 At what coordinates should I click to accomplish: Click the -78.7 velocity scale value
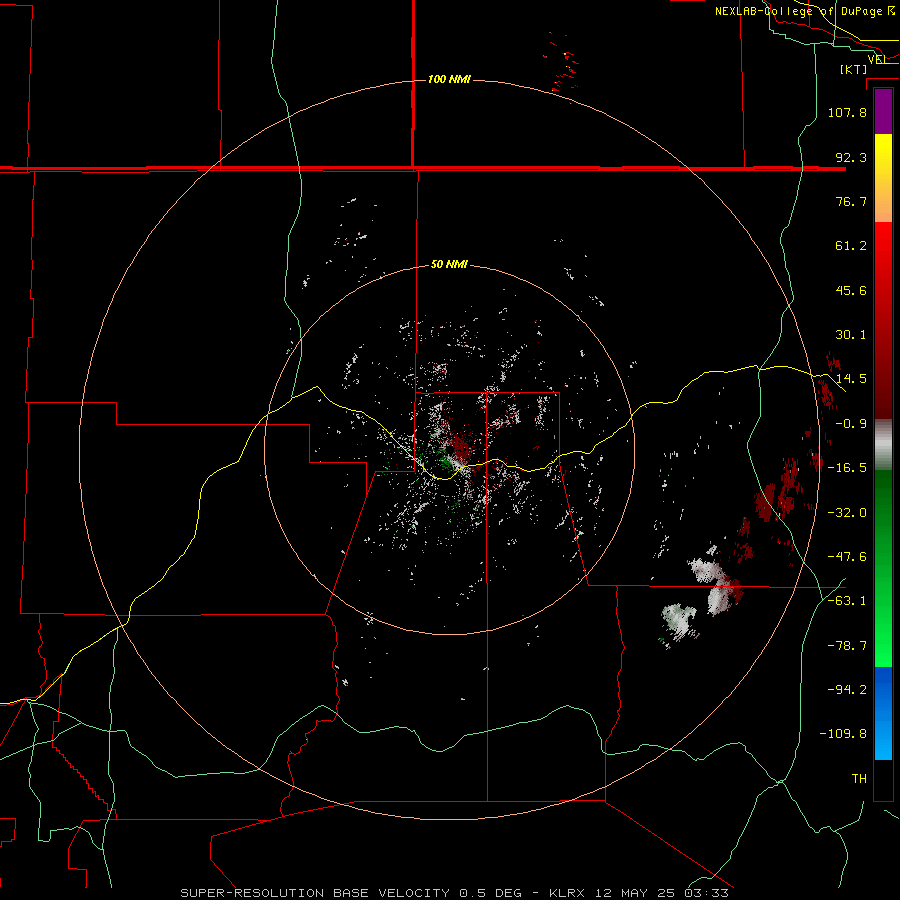pyautogui.click(x=847, y=646)
